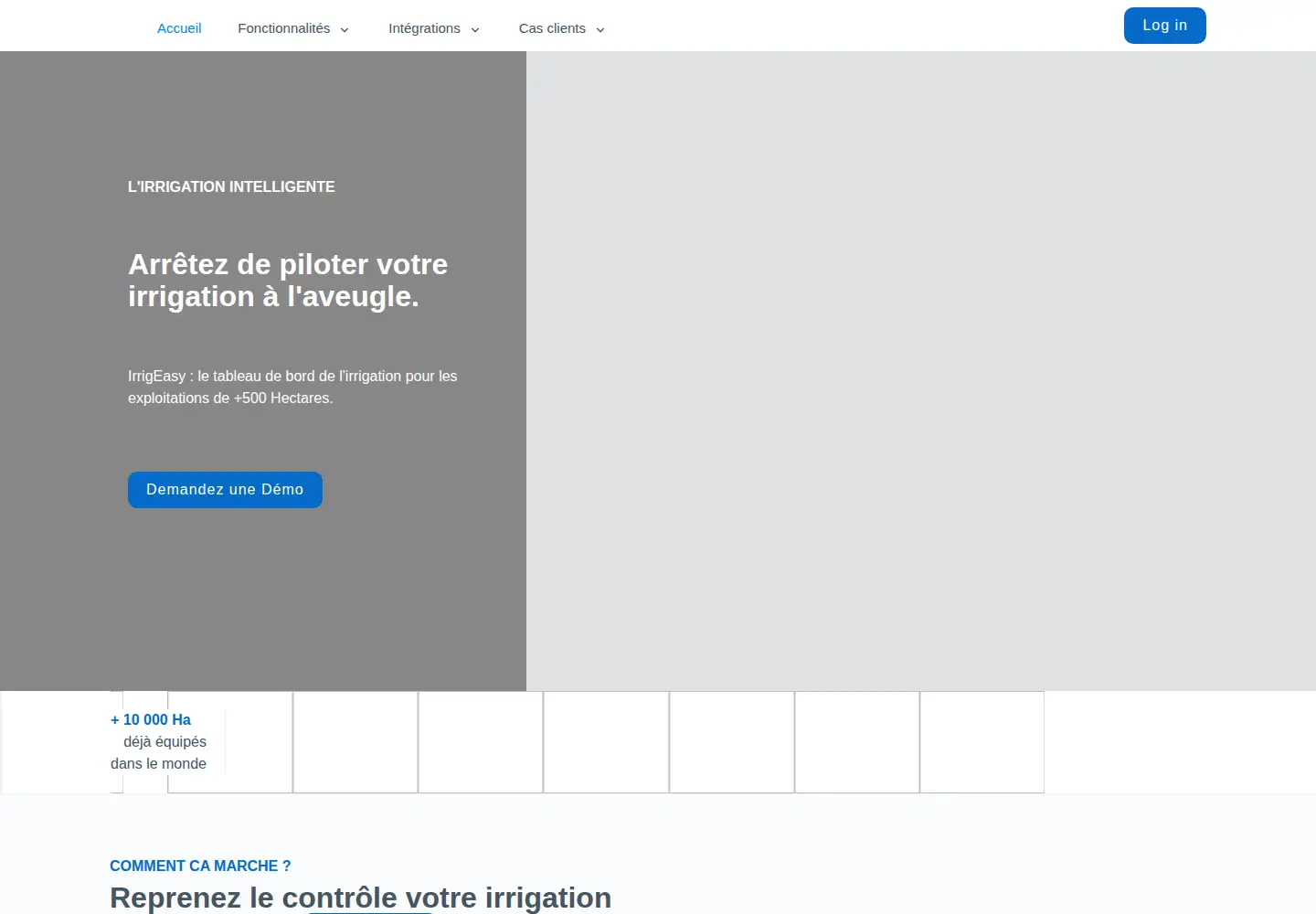Click the + 10 000 Ha statistic
This screenshot has width=1316, height=914.
[x=151, y=719]
